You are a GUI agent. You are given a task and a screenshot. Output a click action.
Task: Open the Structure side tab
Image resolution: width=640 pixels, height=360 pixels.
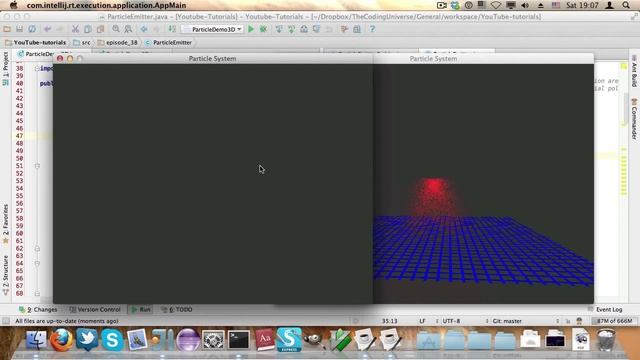click(x=5, y=275)
